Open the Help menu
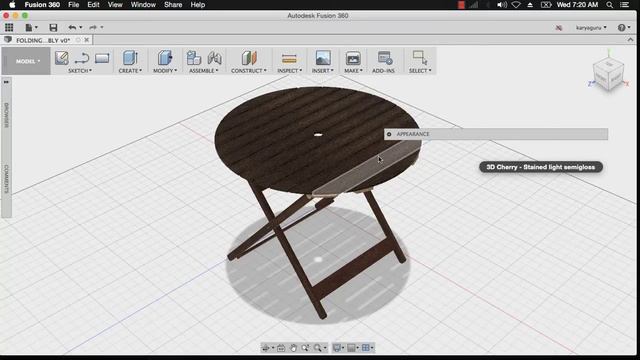The width and height of the screenshot is (640, 360). click(x=198, y=5)
